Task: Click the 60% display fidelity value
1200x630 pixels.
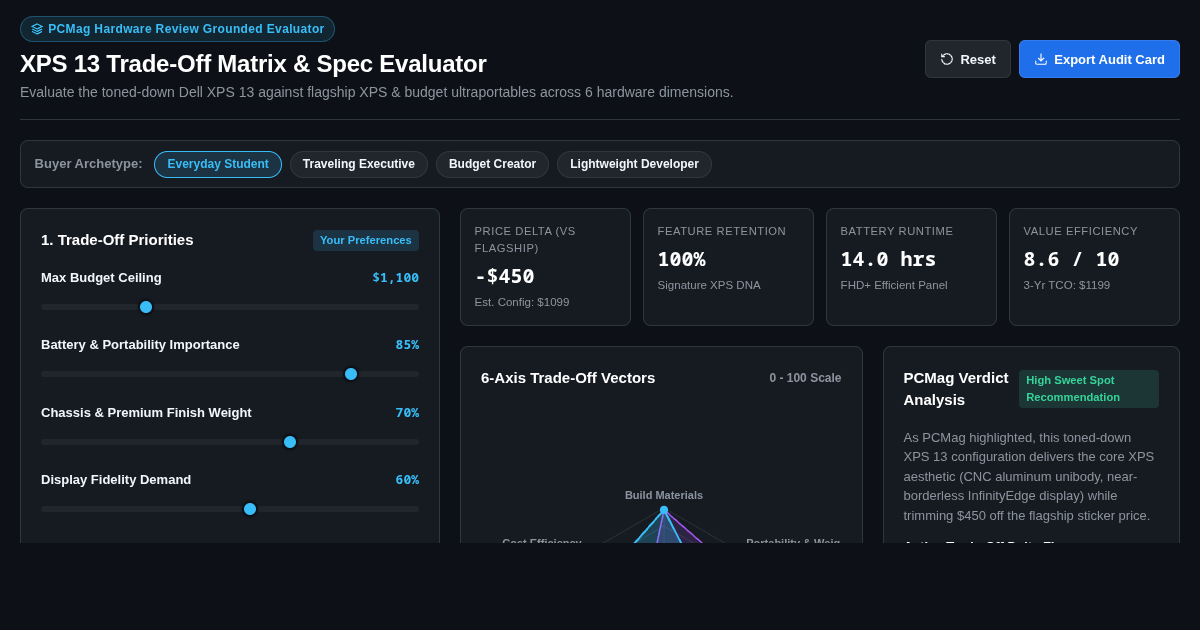Action: [407, 480]
